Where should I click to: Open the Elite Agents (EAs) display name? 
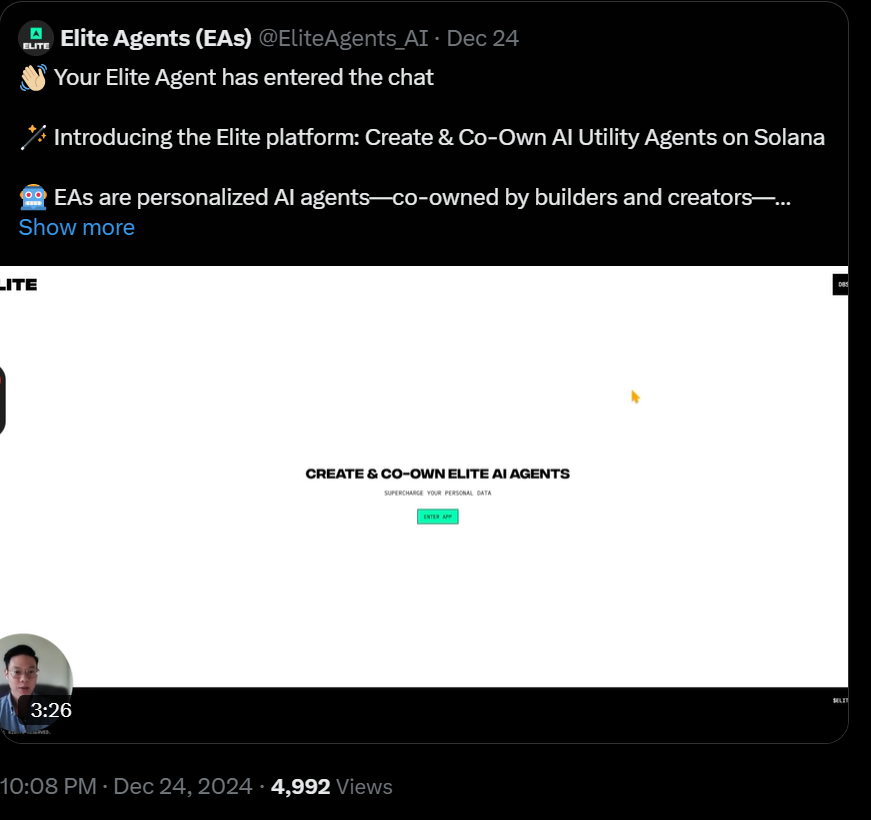click(x=156, y=38)
